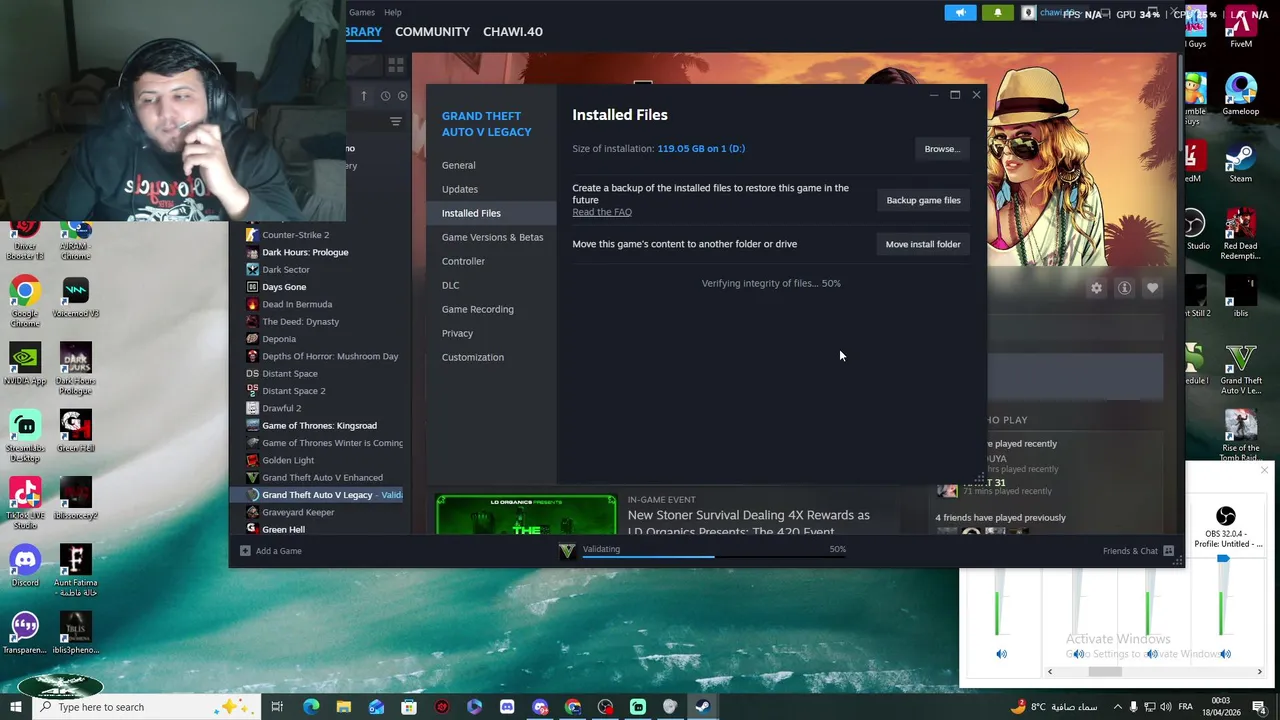
Task: Open the Red Dead Redemption desktop shortcut
Action: (x=1240, y=235)
